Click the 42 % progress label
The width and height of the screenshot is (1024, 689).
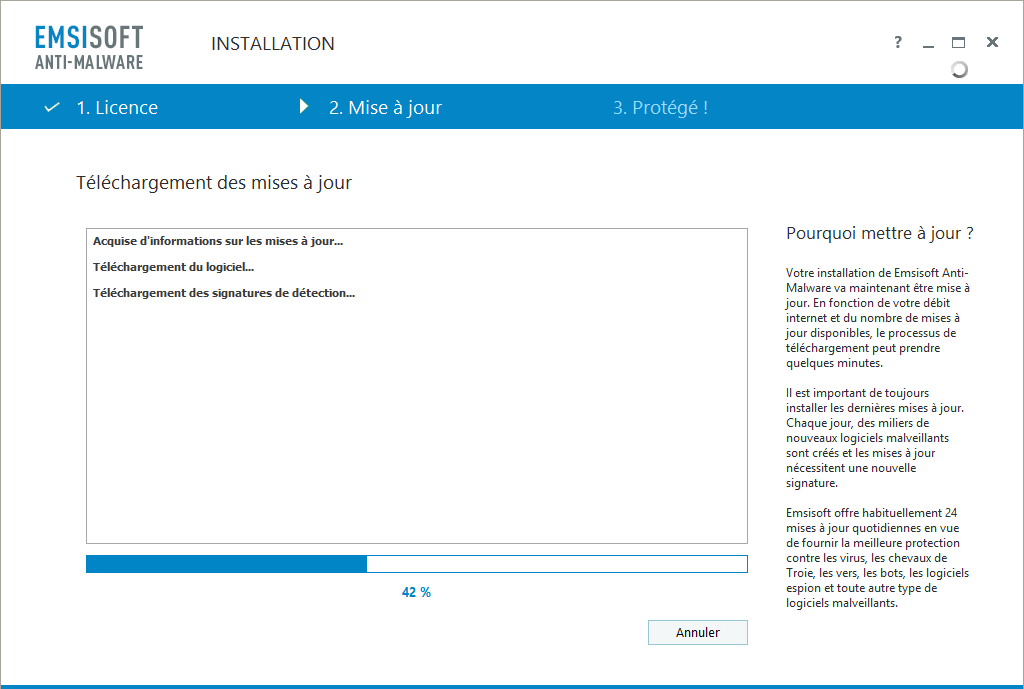(x=416, y=592)
